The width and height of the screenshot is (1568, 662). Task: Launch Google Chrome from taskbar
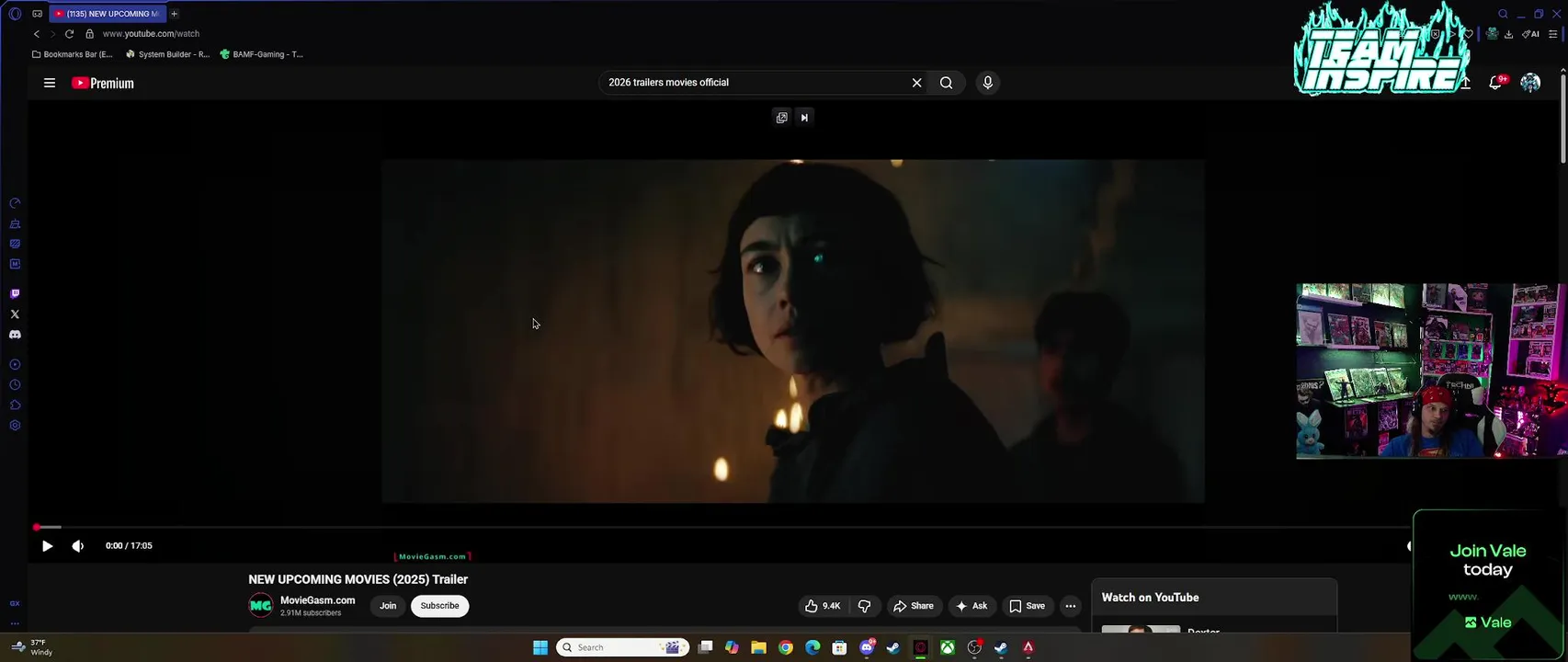pyautogui.click(x=786, y=647)
